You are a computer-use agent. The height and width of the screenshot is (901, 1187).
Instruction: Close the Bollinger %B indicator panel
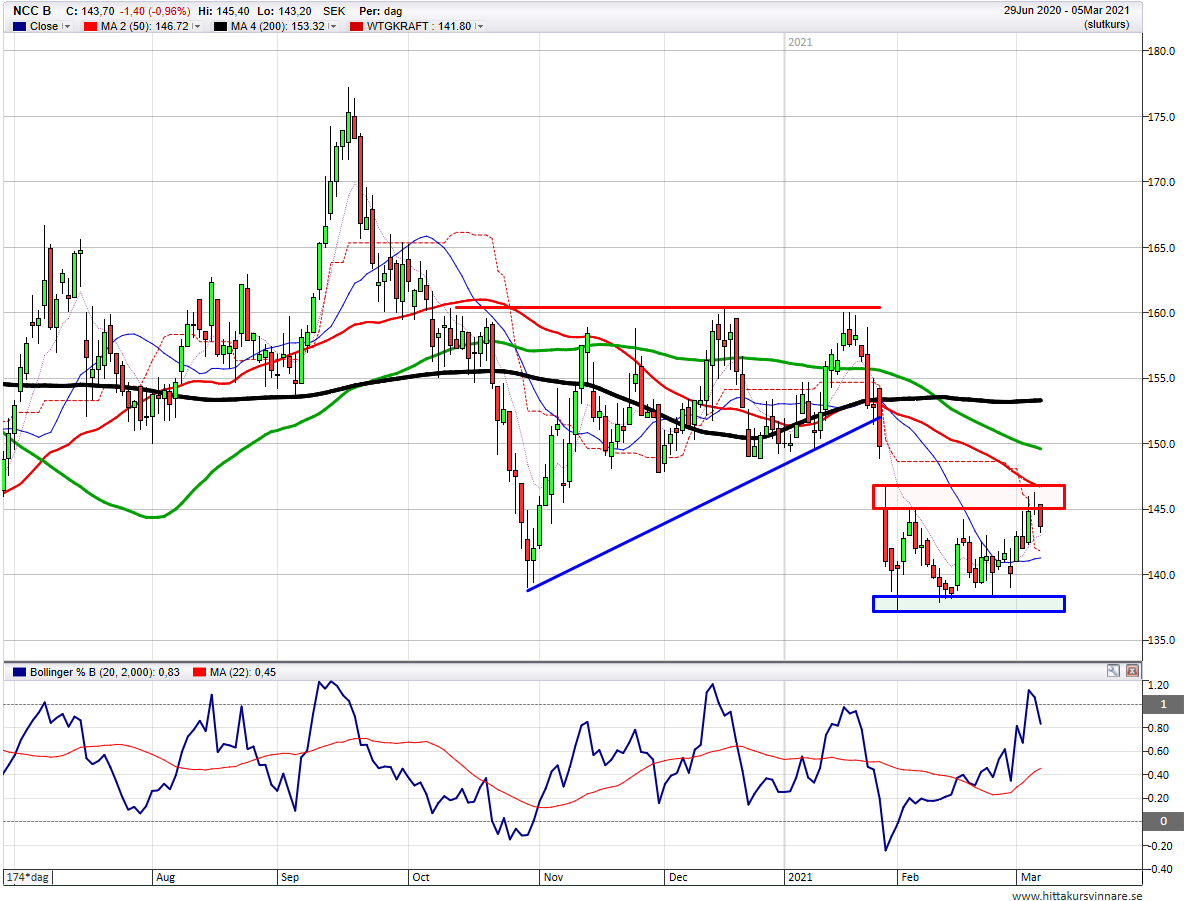click(x=1132, y=670)
